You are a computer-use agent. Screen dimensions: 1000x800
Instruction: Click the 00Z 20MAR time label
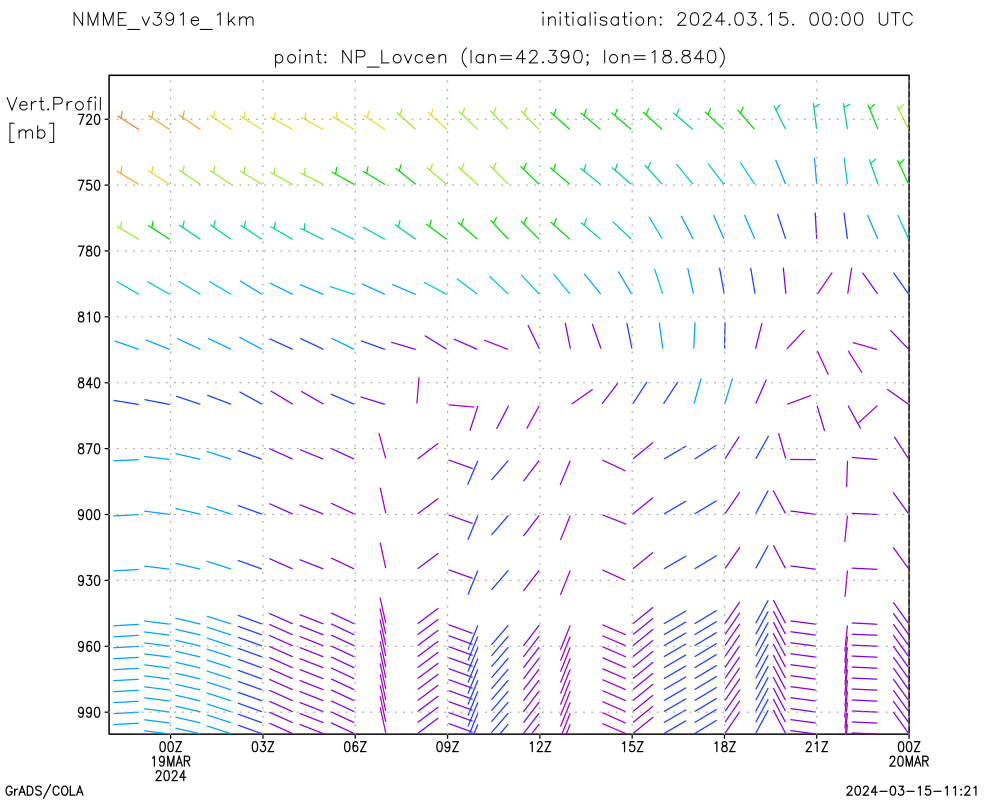pyautogui.click(x=909, y=754)
